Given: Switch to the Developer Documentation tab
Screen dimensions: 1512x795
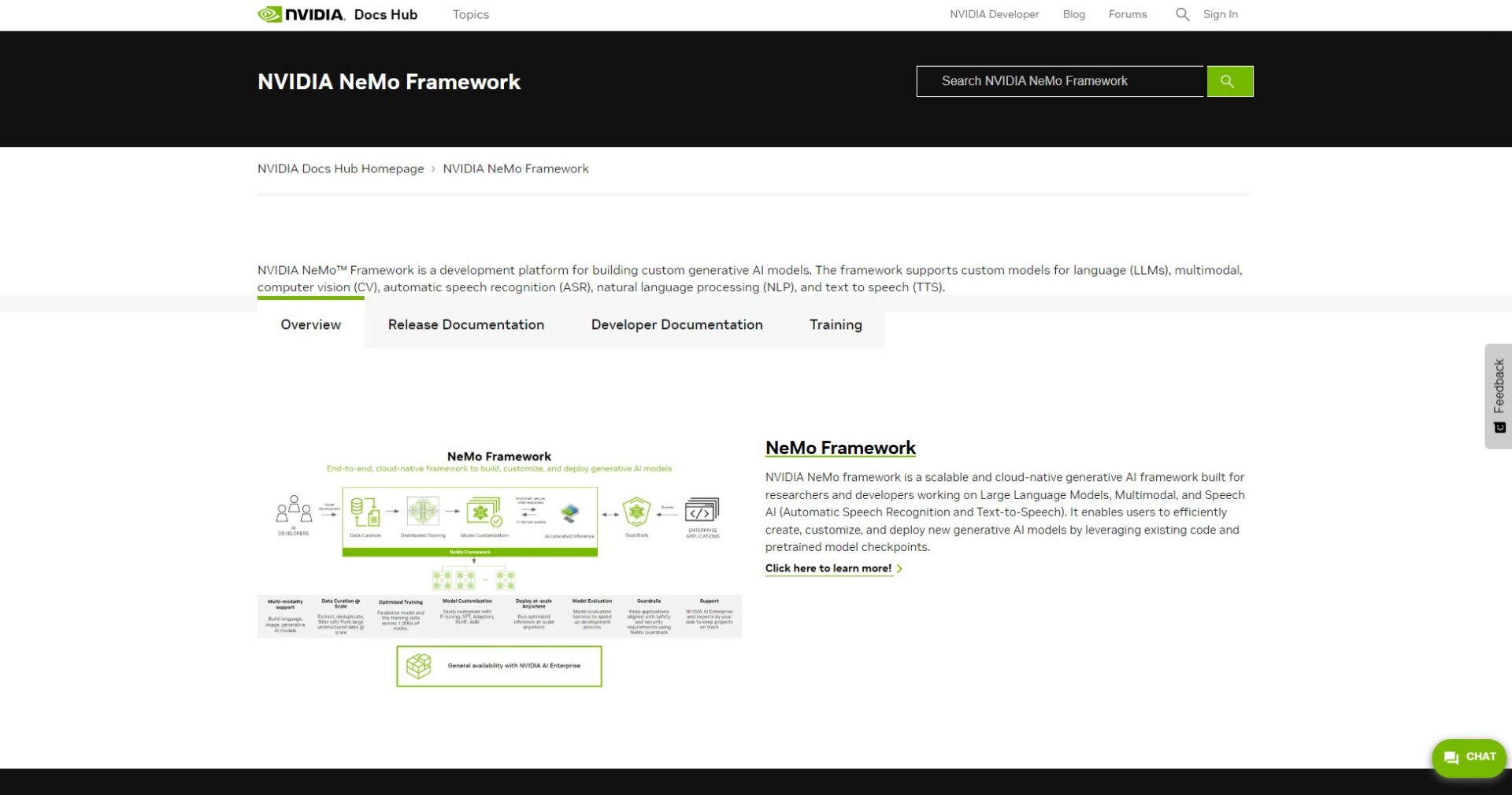Looking at the screenshot, I should pyautogui.click(x=676, y=324).
